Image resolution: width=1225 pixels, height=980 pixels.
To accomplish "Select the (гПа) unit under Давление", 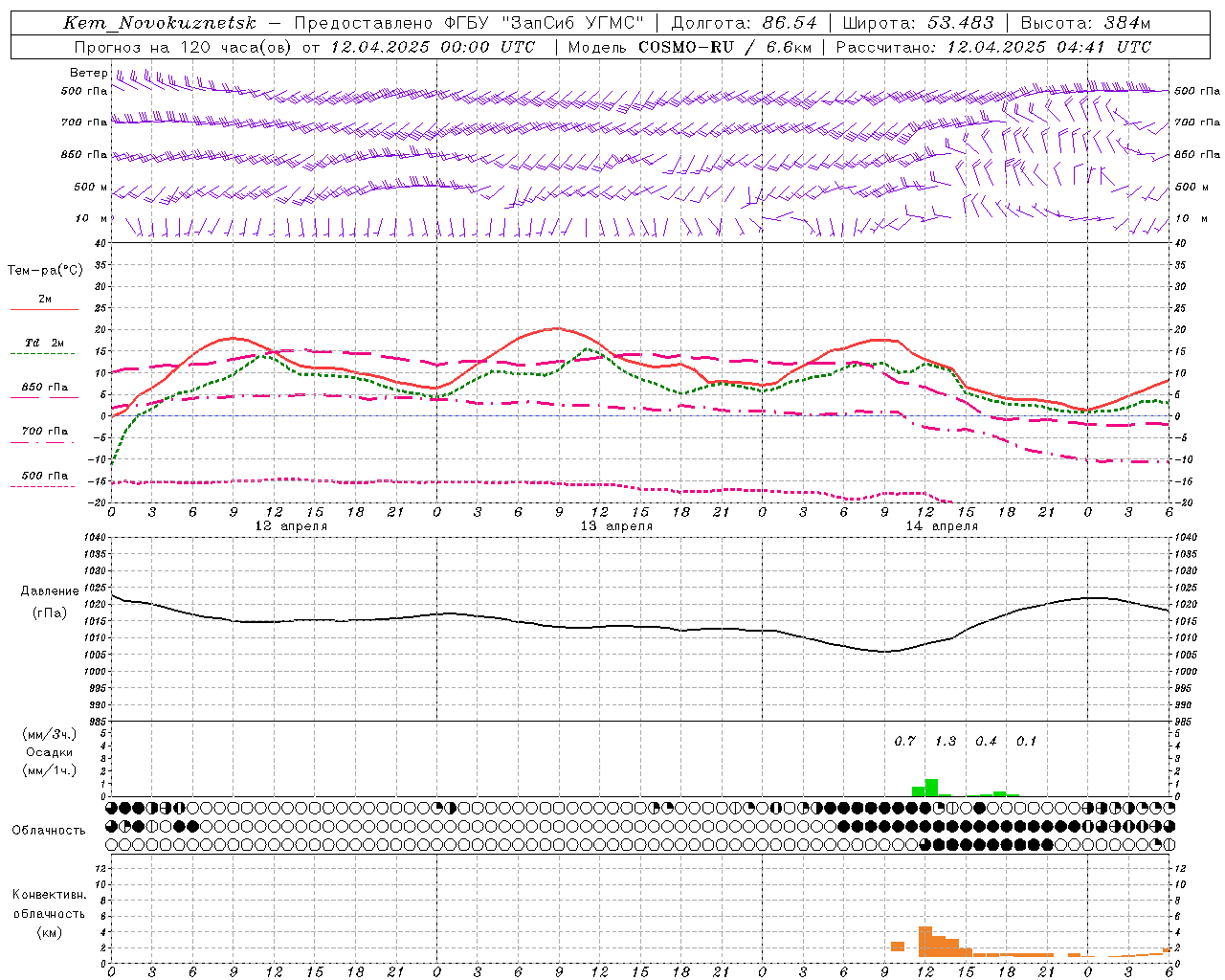I will (x=50, y=612).
